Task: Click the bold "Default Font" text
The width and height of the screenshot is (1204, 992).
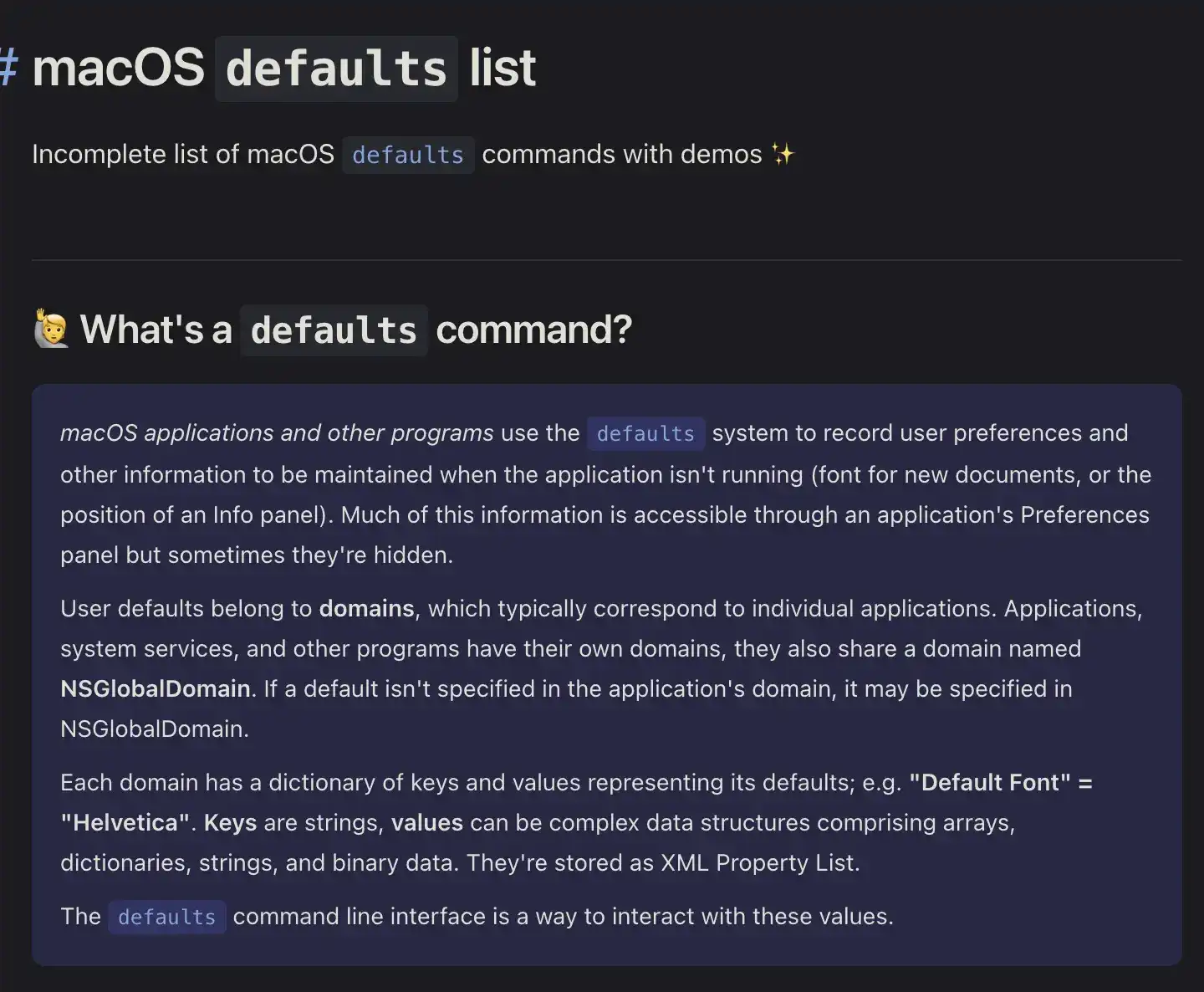Action: [990, 782]
